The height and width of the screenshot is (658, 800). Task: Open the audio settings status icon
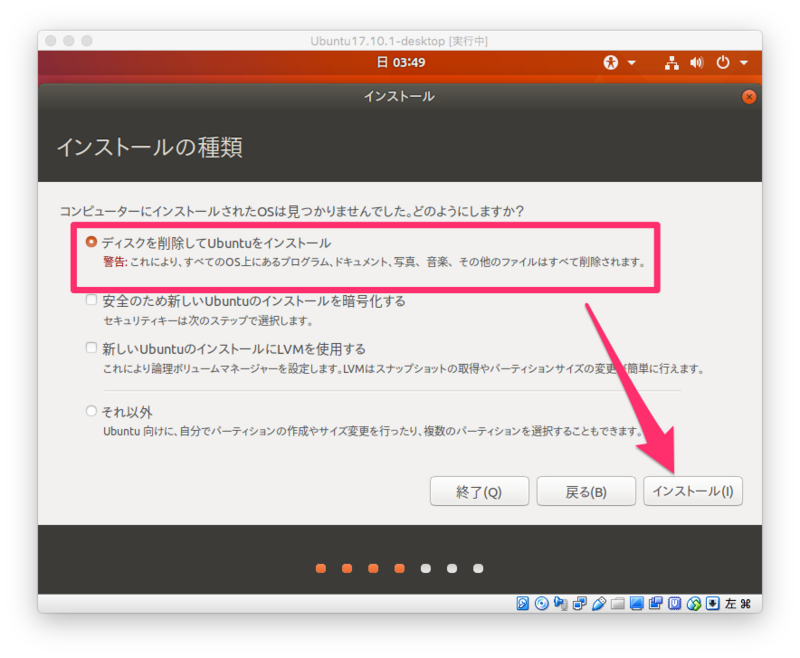pos(561,604)
